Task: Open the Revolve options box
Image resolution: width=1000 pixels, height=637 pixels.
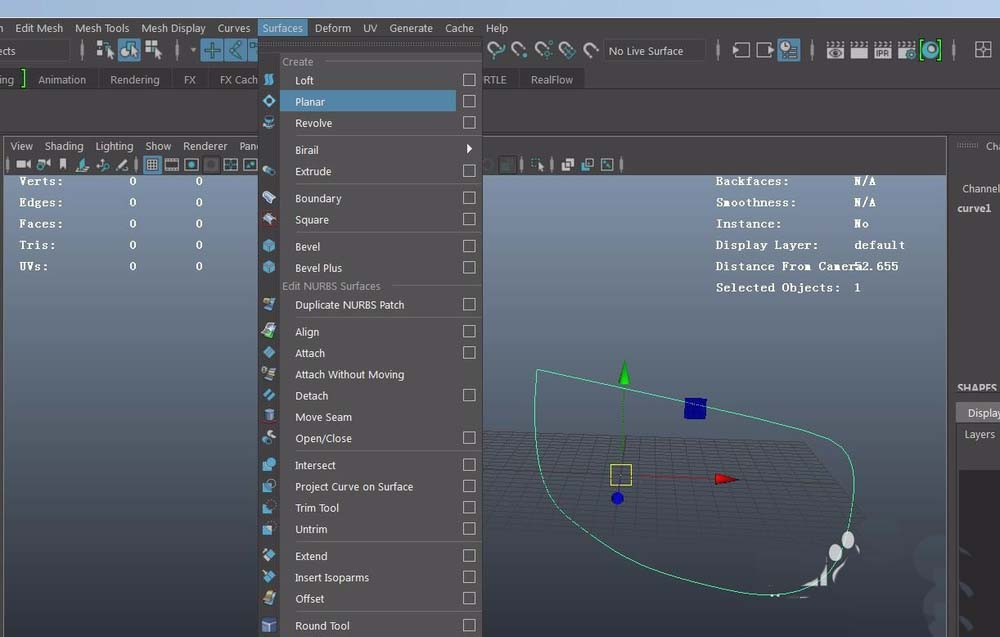Action: point(469,123)
